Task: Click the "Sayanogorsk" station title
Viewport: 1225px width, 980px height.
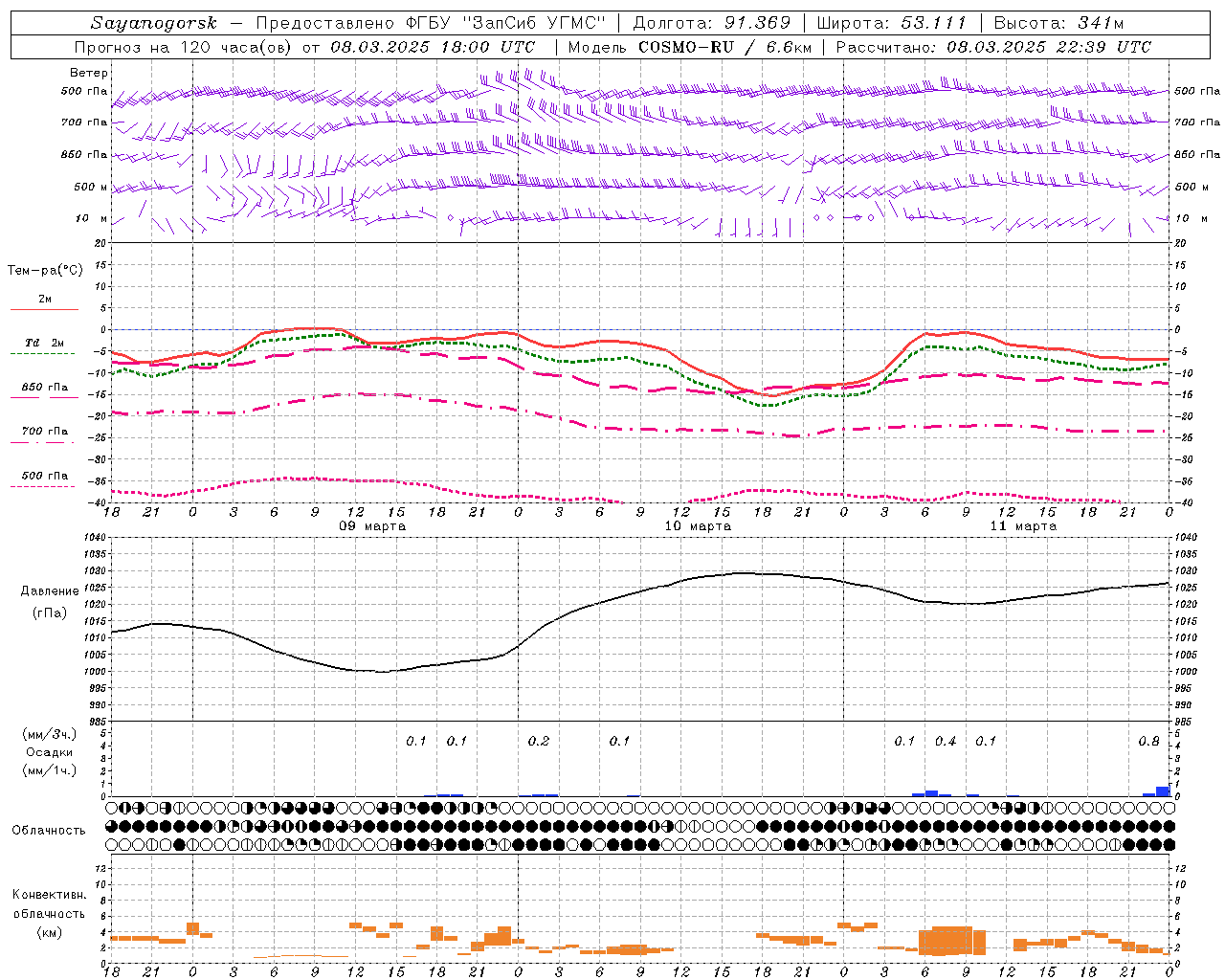Action: pyautogui.click(x=154, y=23)
